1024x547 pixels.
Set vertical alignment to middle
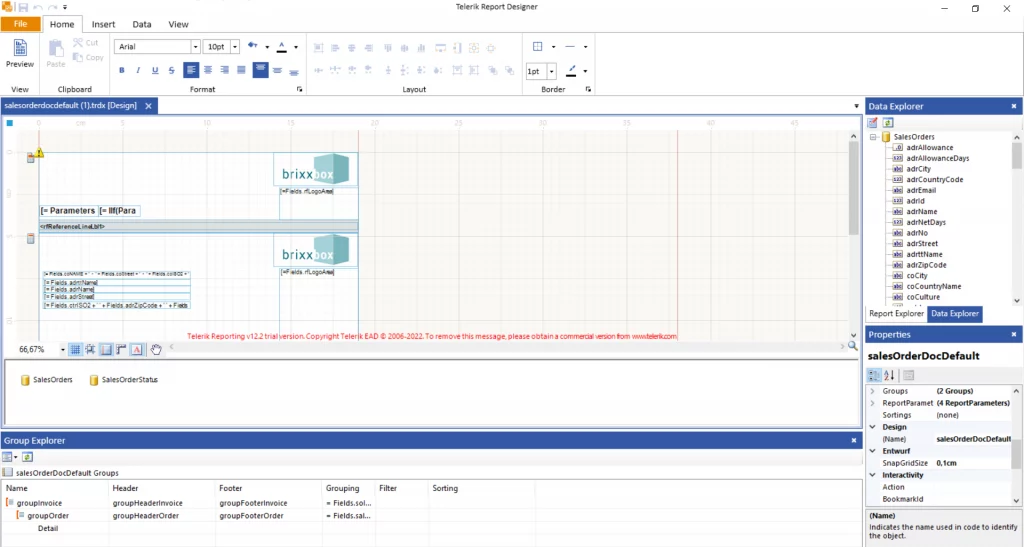(x=278, y=70)
